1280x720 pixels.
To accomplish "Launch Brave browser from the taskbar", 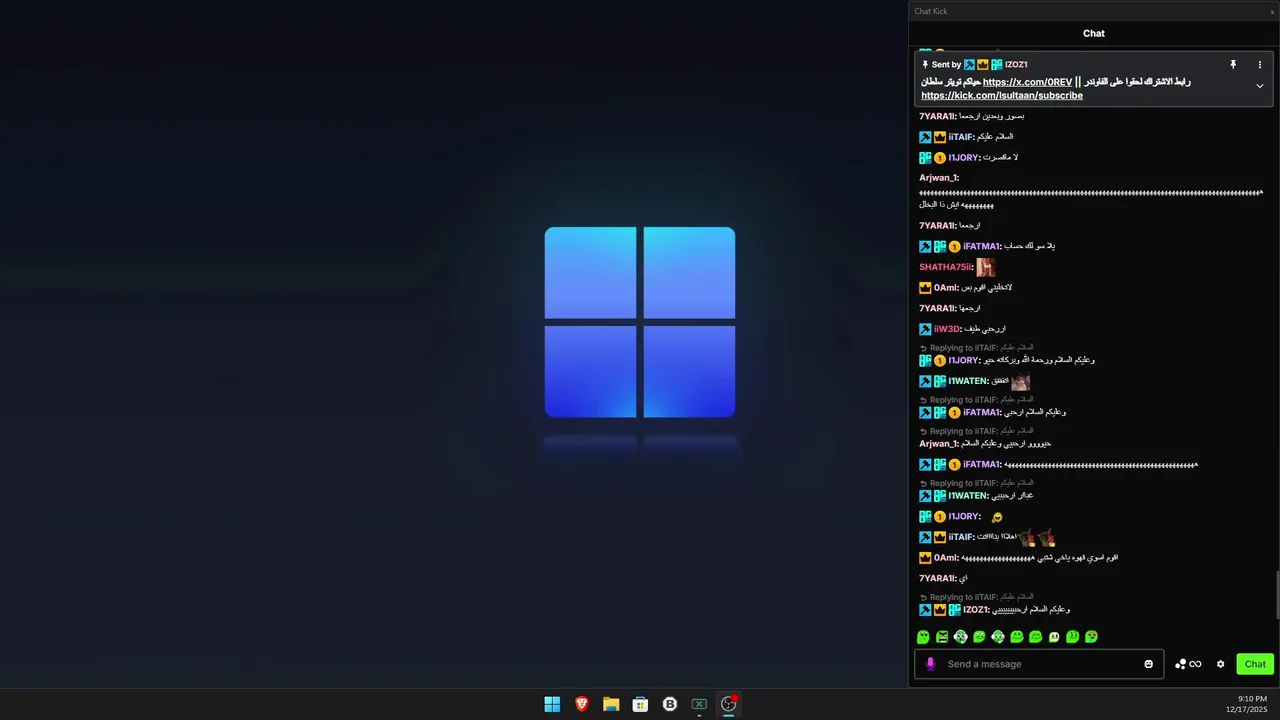I will point(582,704).
